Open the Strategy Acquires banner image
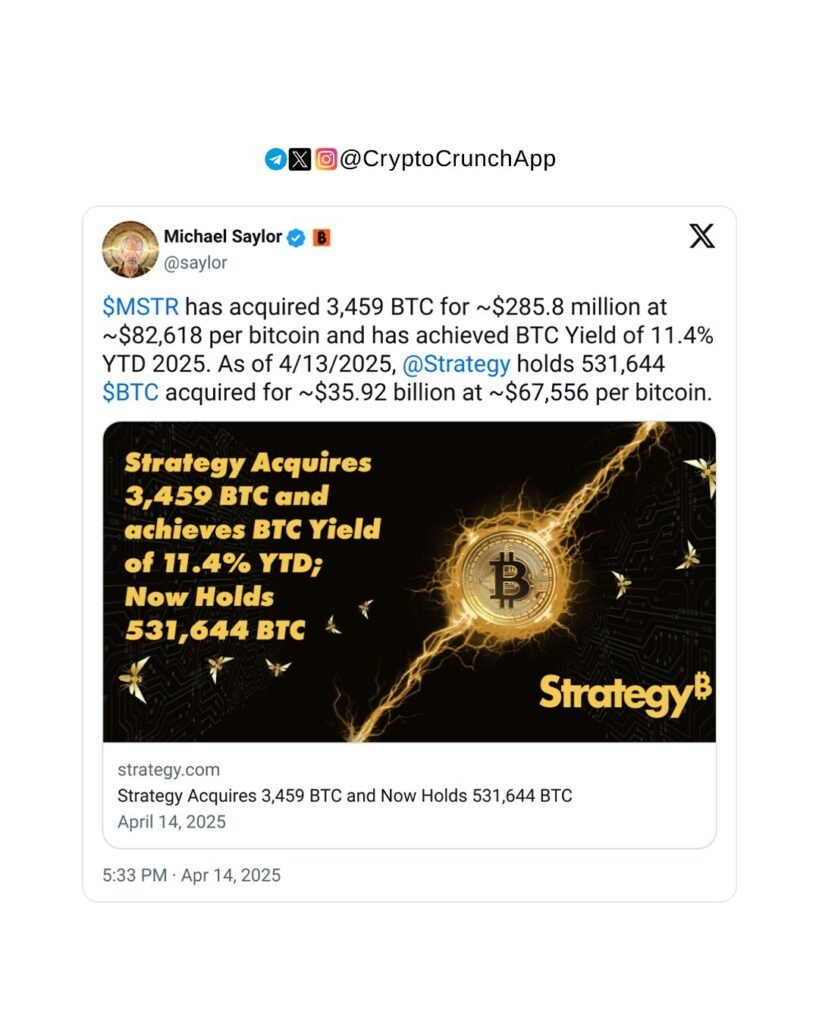The image size is (819, 1024). (x=410, y=582)
